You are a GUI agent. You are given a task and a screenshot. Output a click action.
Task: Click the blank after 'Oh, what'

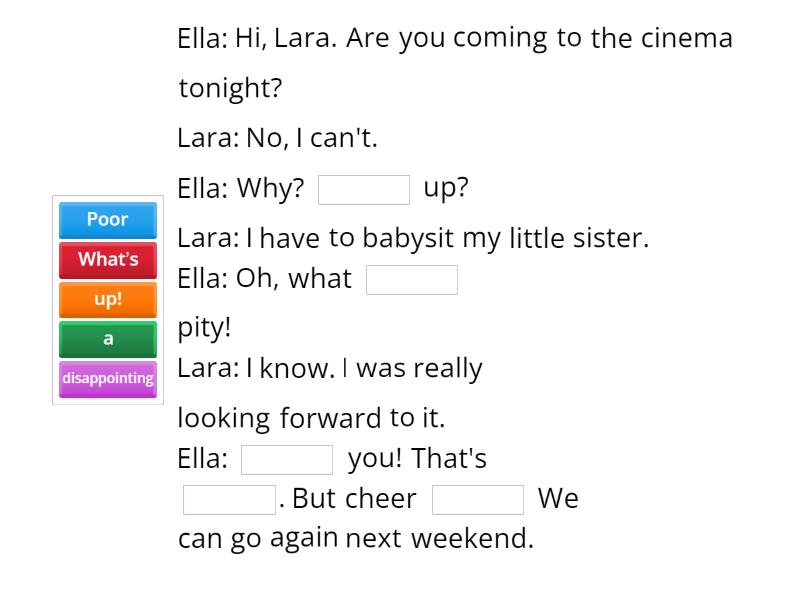412,280
